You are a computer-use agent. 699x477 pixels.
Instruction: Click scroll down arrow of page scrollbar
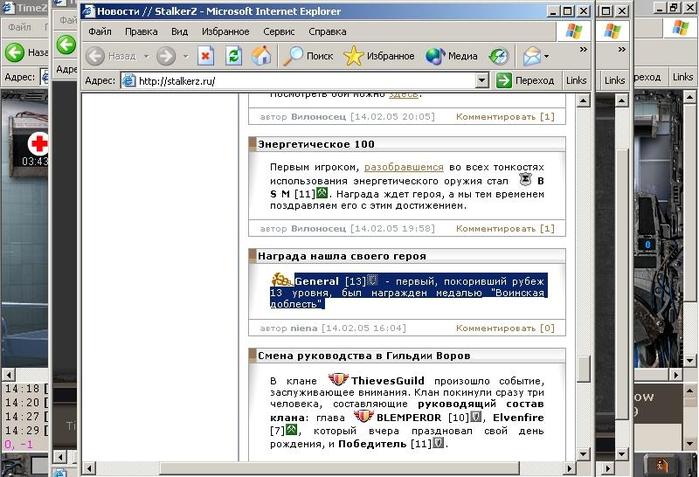coord(583,454)
